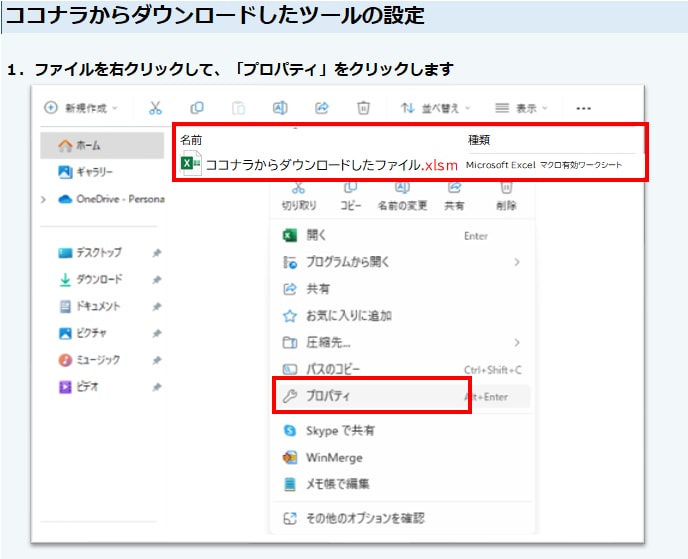Click the paste icon in top toolbar
Image resolution: width=688 pixels, height=559 pixels.
pyautogui.click(x=238, y=108)
